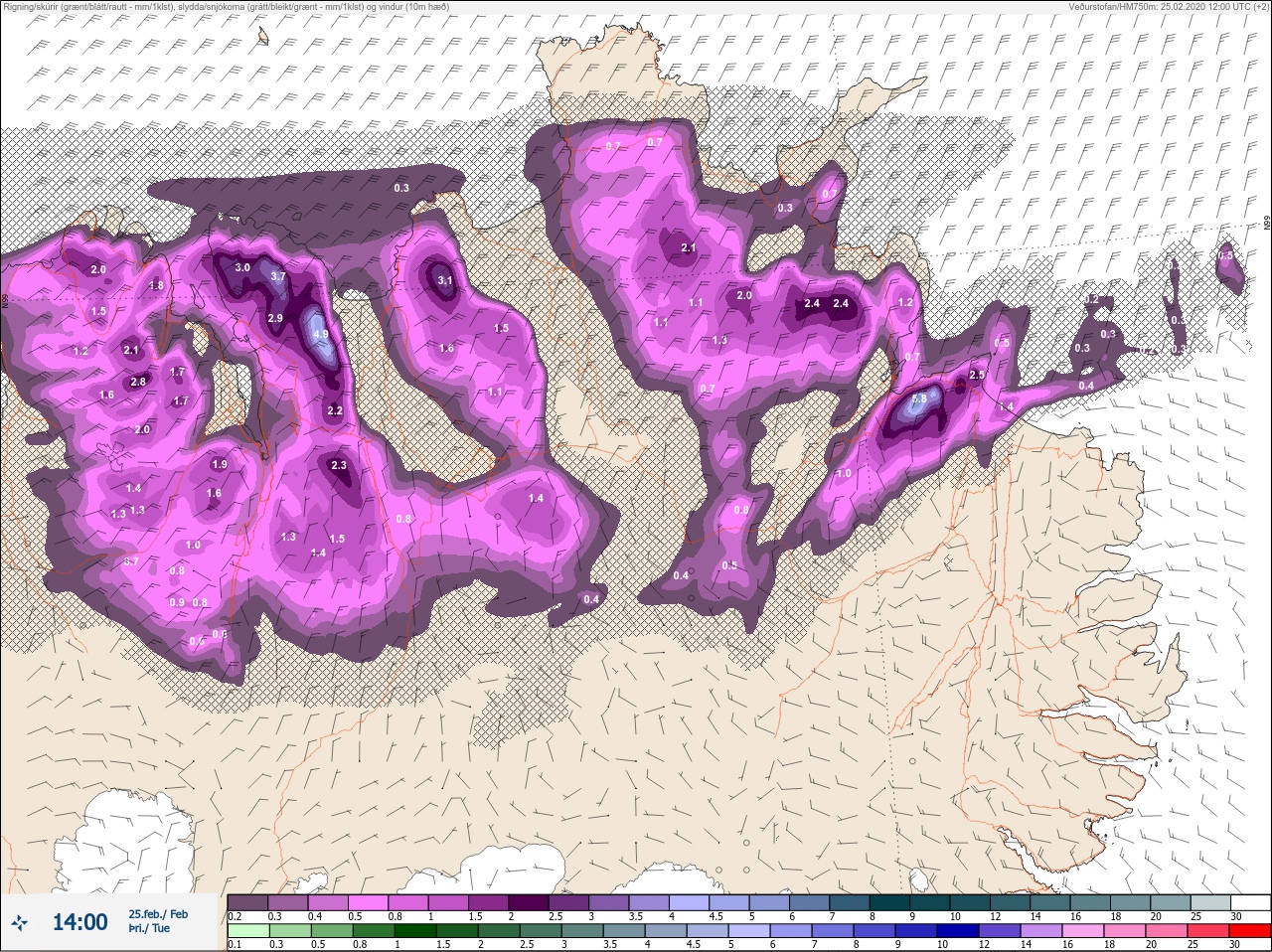Click the 2.3 value on the map
Image resolution: width=1272 pixels, height=952 pixels.
pyautogui.click(x=339, y=465)
